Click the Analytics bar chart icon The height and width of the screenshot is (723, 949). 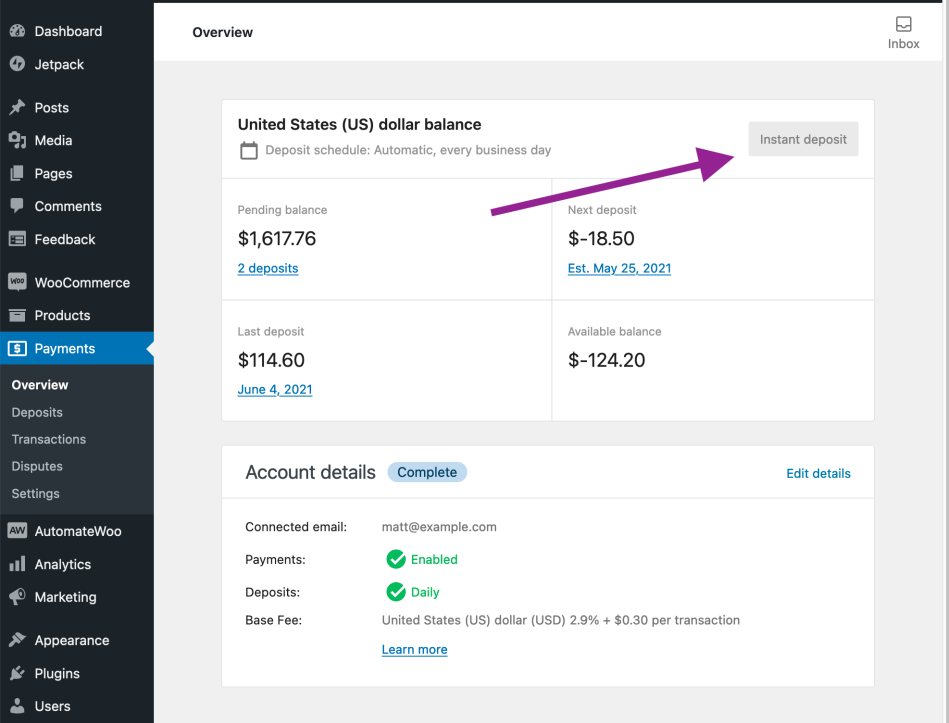pyautogui.click(x=17, y=564)
